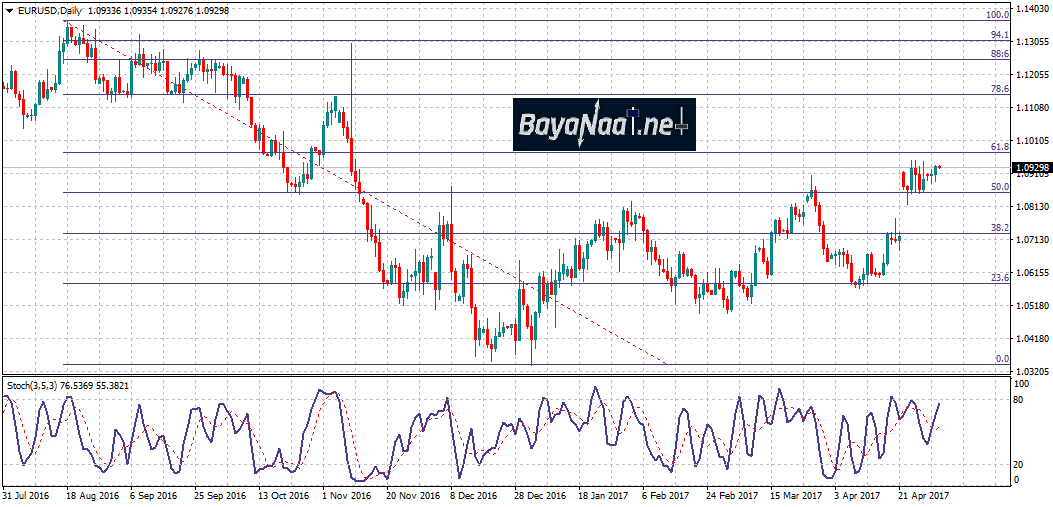Select the current price tag 1.09298
The height and width of the screenshot is (507, 1053).
[1031, 168]
